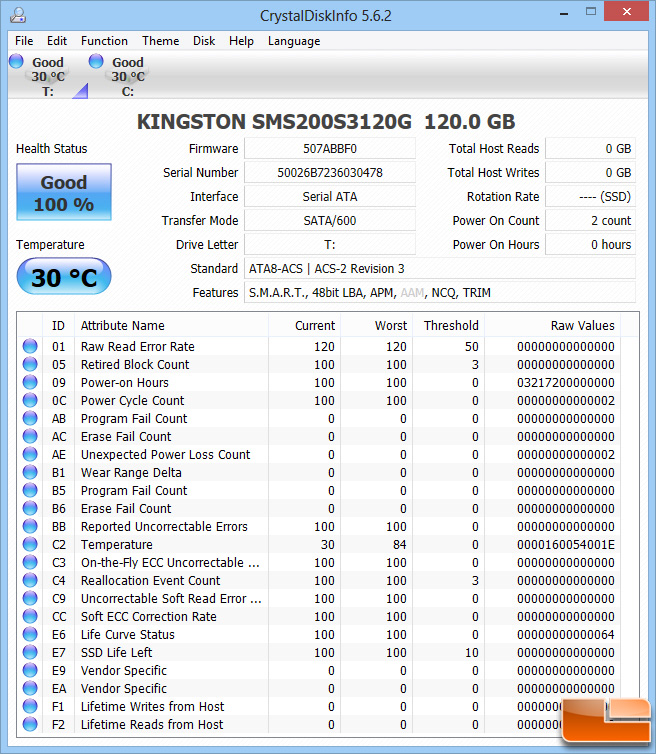The image size is (656, 754).
Task: Click the Standard field ATA8-ACS
Action: (x=440, y=269)
